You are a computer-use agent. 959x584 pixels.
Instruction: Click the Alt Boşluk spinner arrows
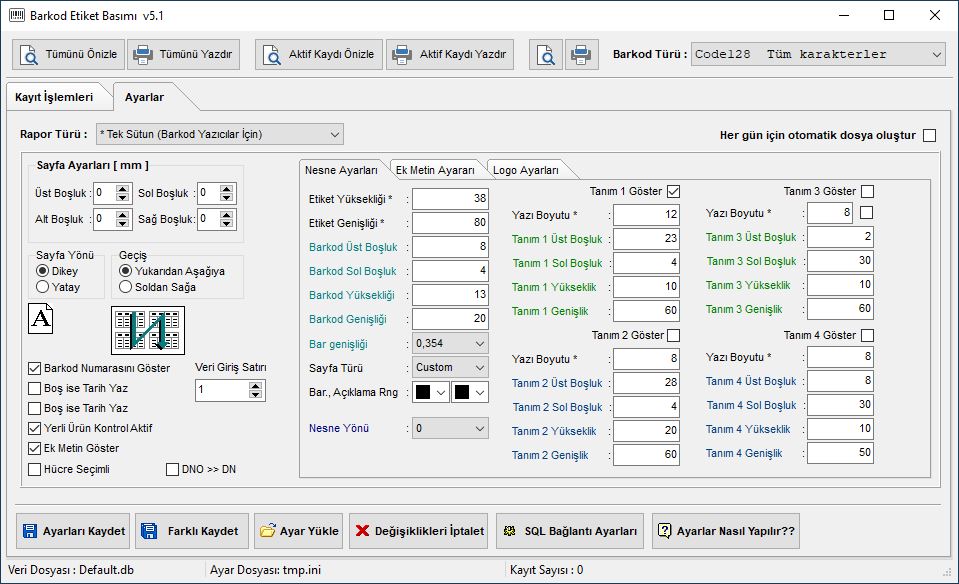coord(122,219)
